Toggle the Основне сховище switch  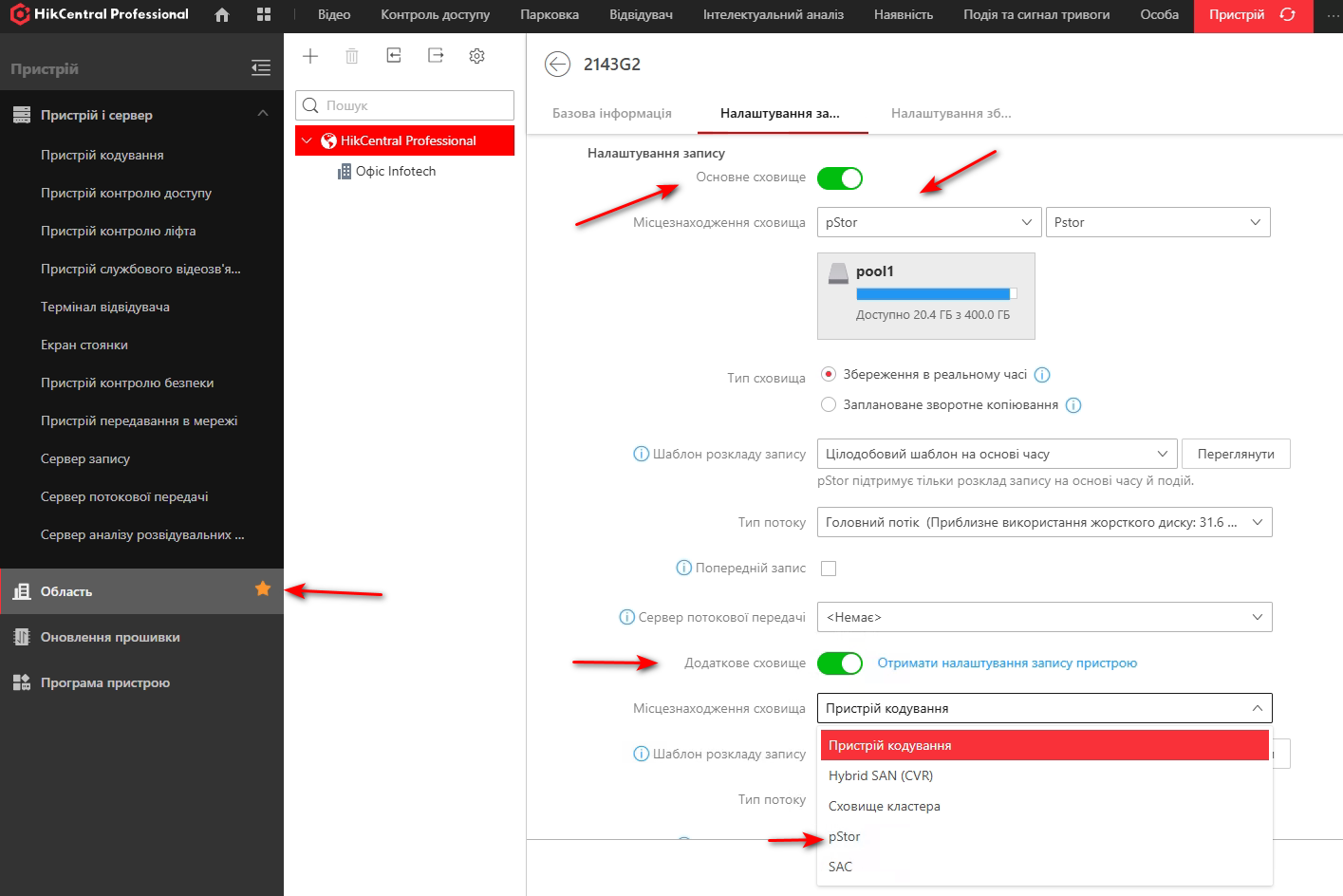(840, 178)
